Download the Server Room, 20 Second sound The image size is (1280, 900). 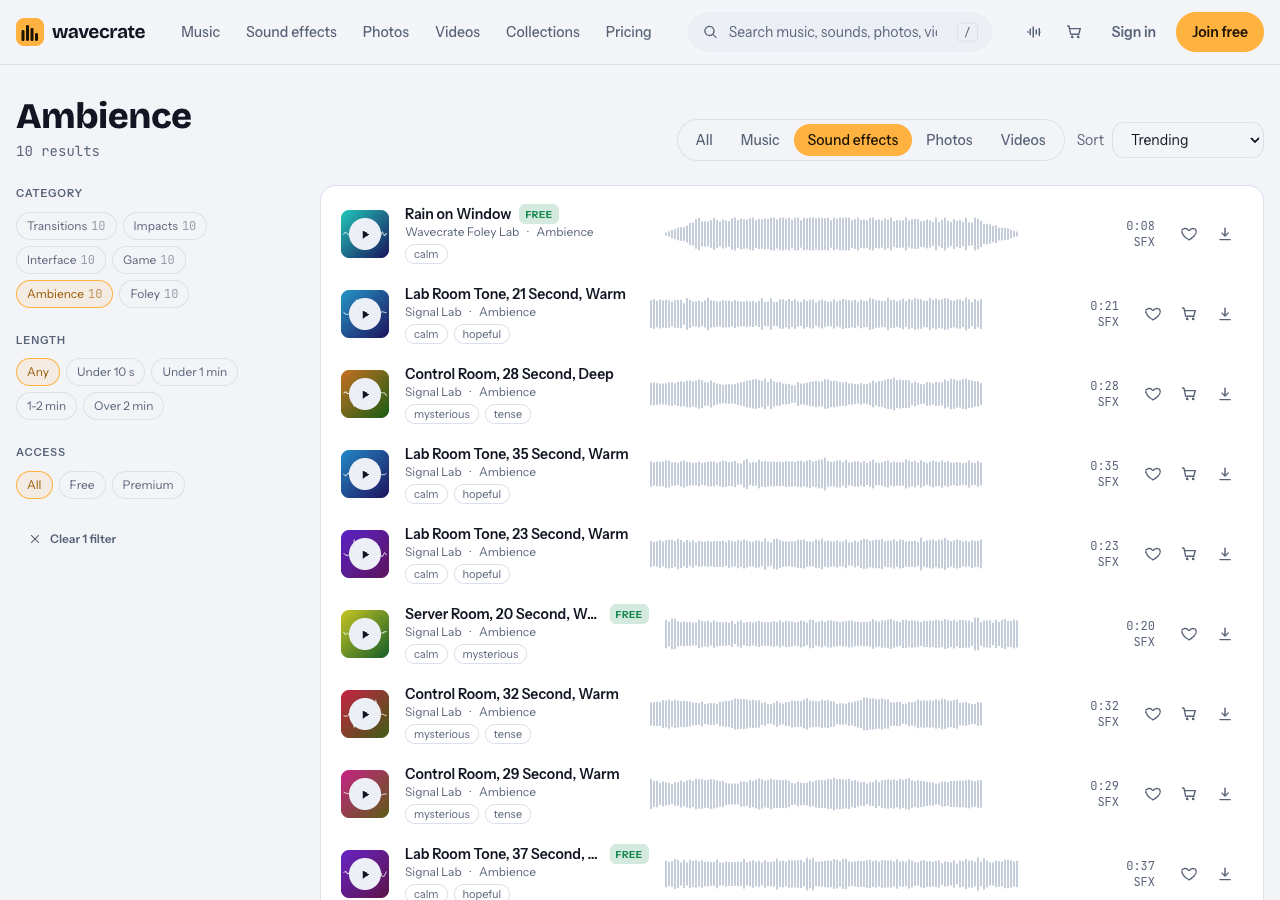coord(1225,634)
